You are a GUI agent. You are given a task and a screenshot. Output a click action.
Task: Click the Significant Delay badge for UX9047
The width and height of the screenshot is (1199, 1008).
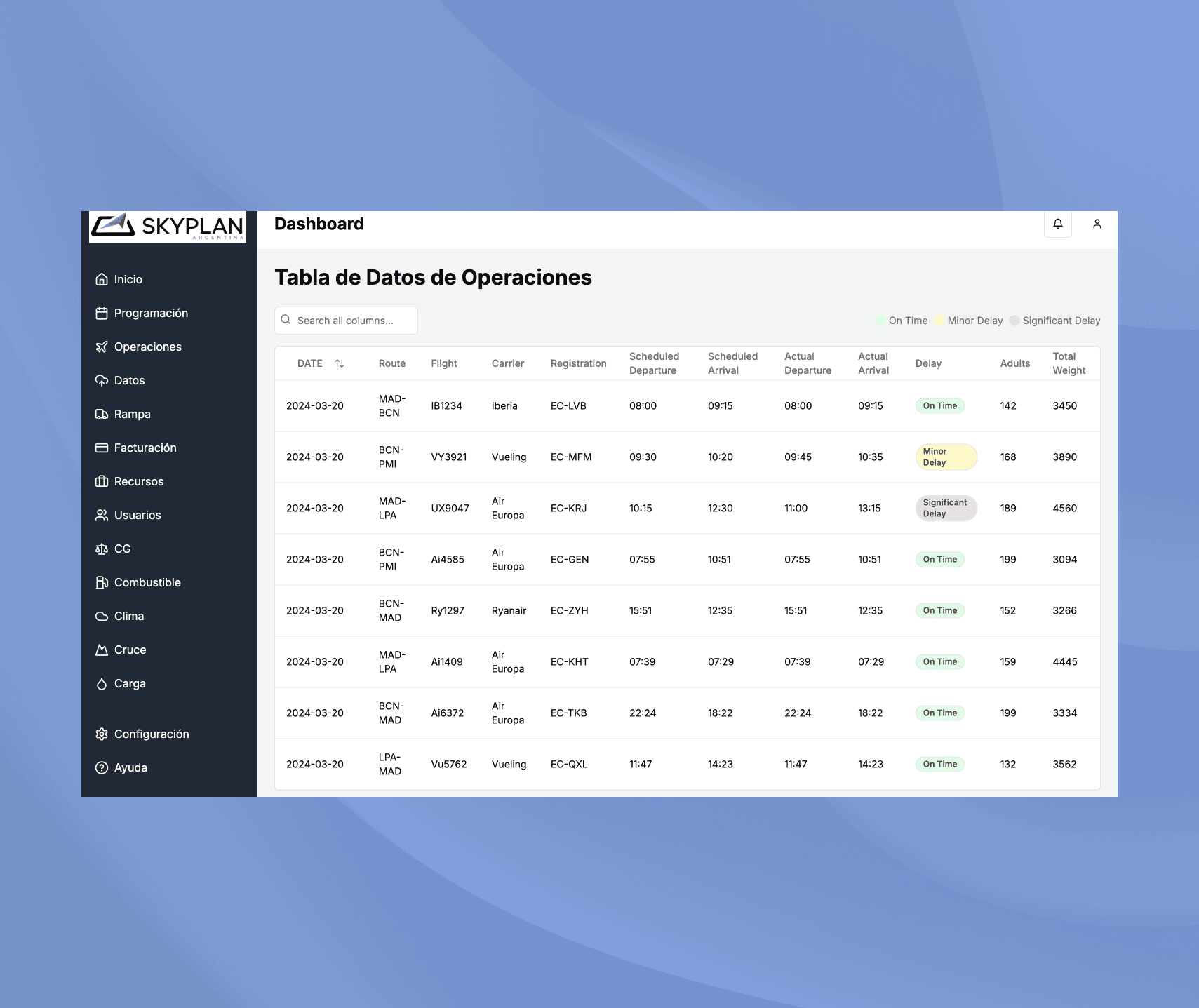pyautogui.click(x=946, y=508)
